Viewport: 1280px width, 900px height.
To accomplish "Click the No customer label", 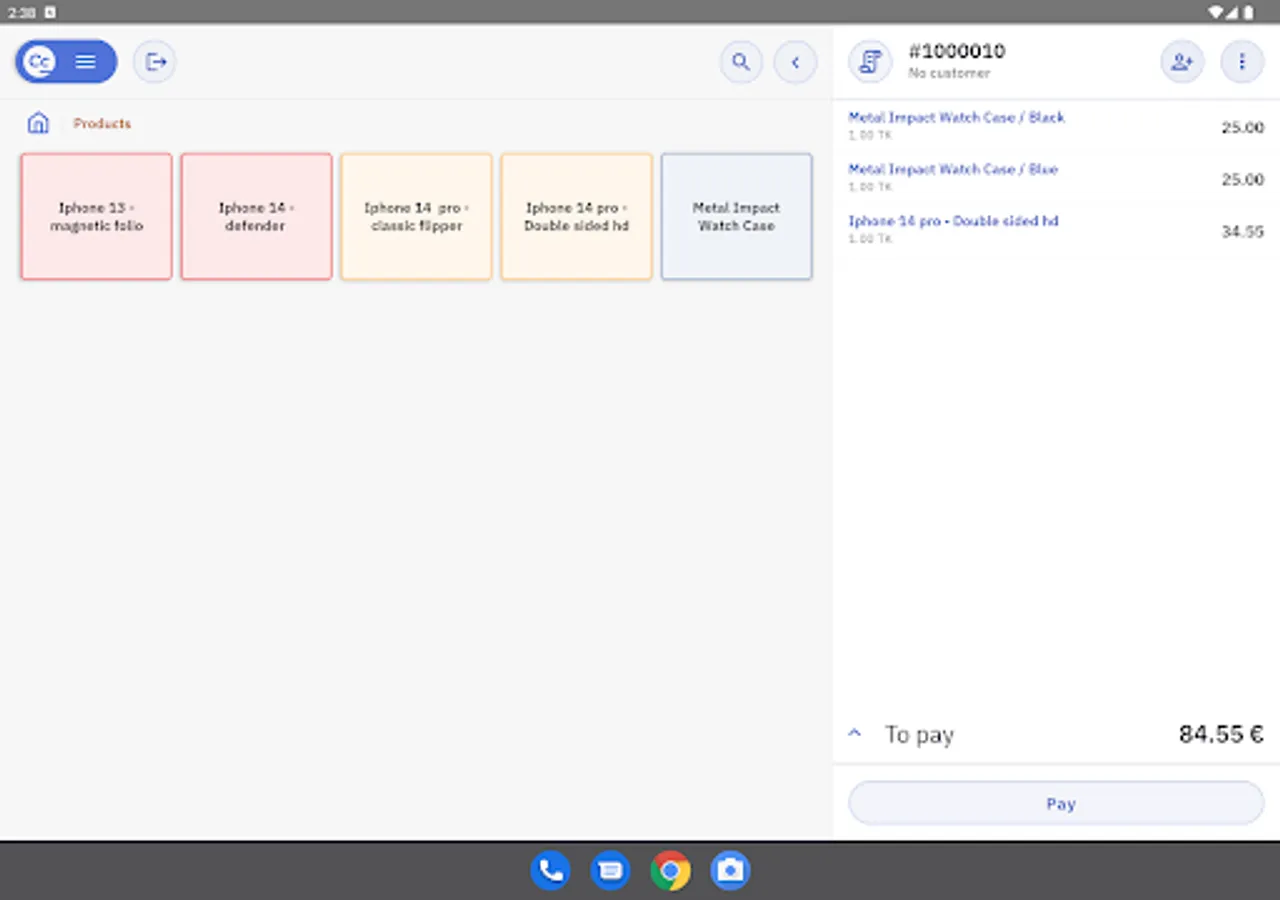I will (x=949, y=73).
